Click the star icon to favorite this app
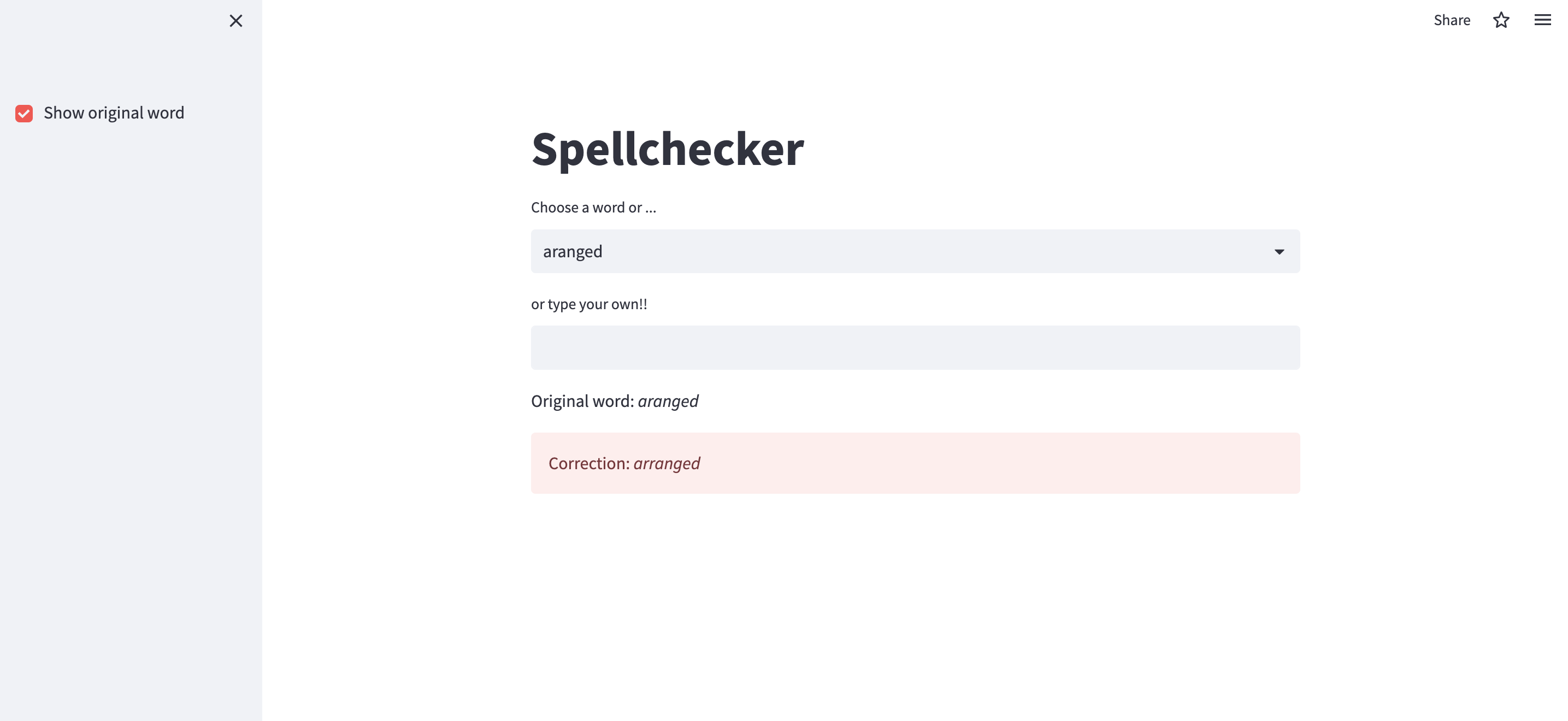The width and height of the screenshot is (1568, 721). 1501,20
